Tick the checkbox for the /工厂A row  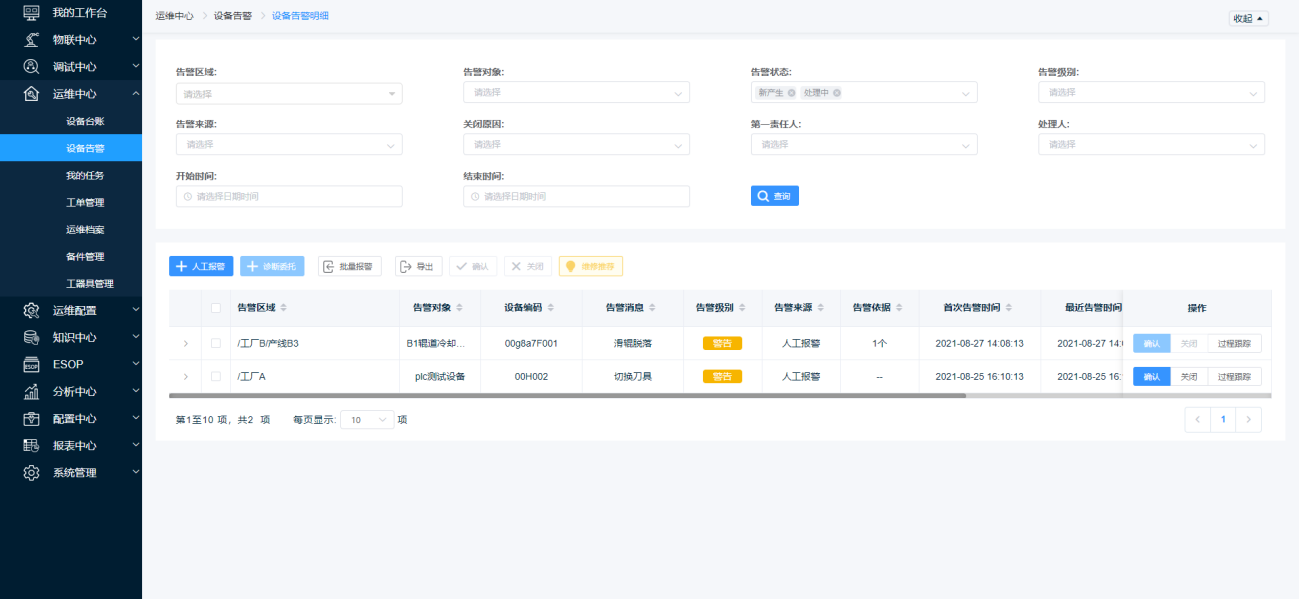point(215,377)
